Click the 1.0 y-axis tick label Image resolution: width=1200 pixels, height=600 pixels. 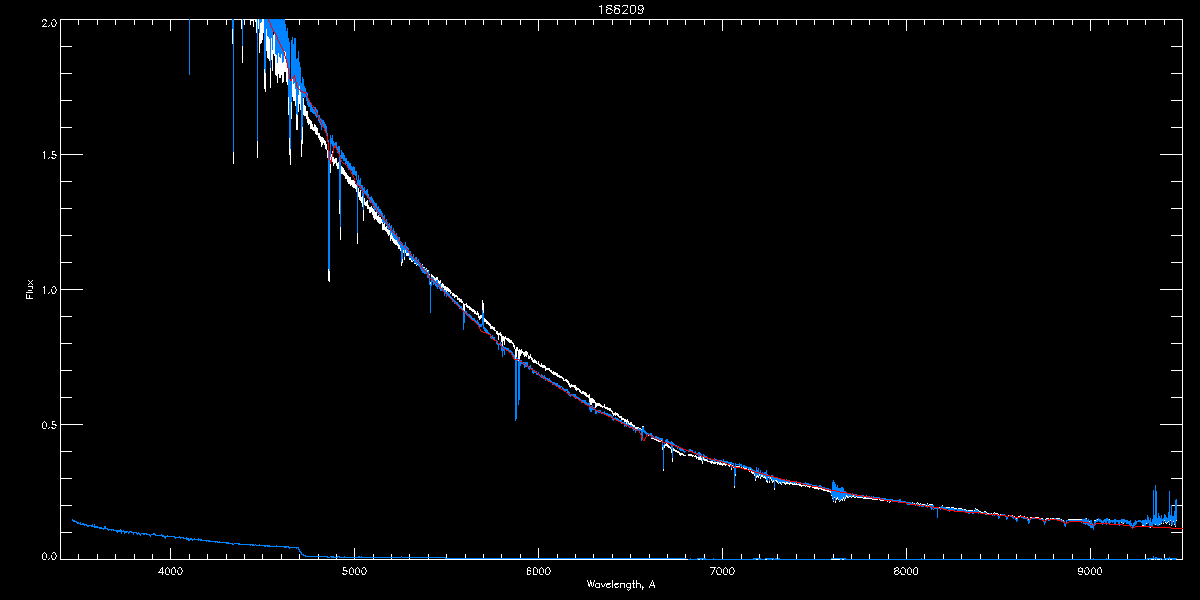(x=48, y=290)
